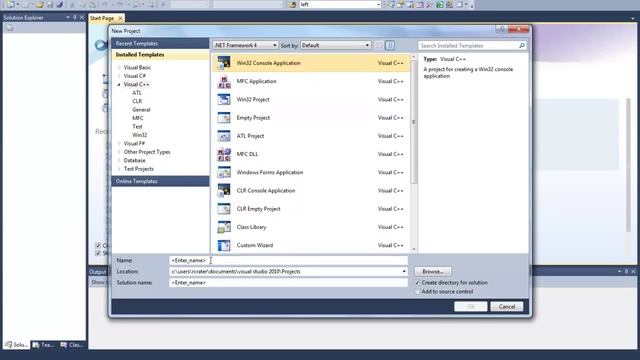This screenshot has width=640, height=360.
Task: Choose the CLR Empty Project icon
Action: [224, 209]
